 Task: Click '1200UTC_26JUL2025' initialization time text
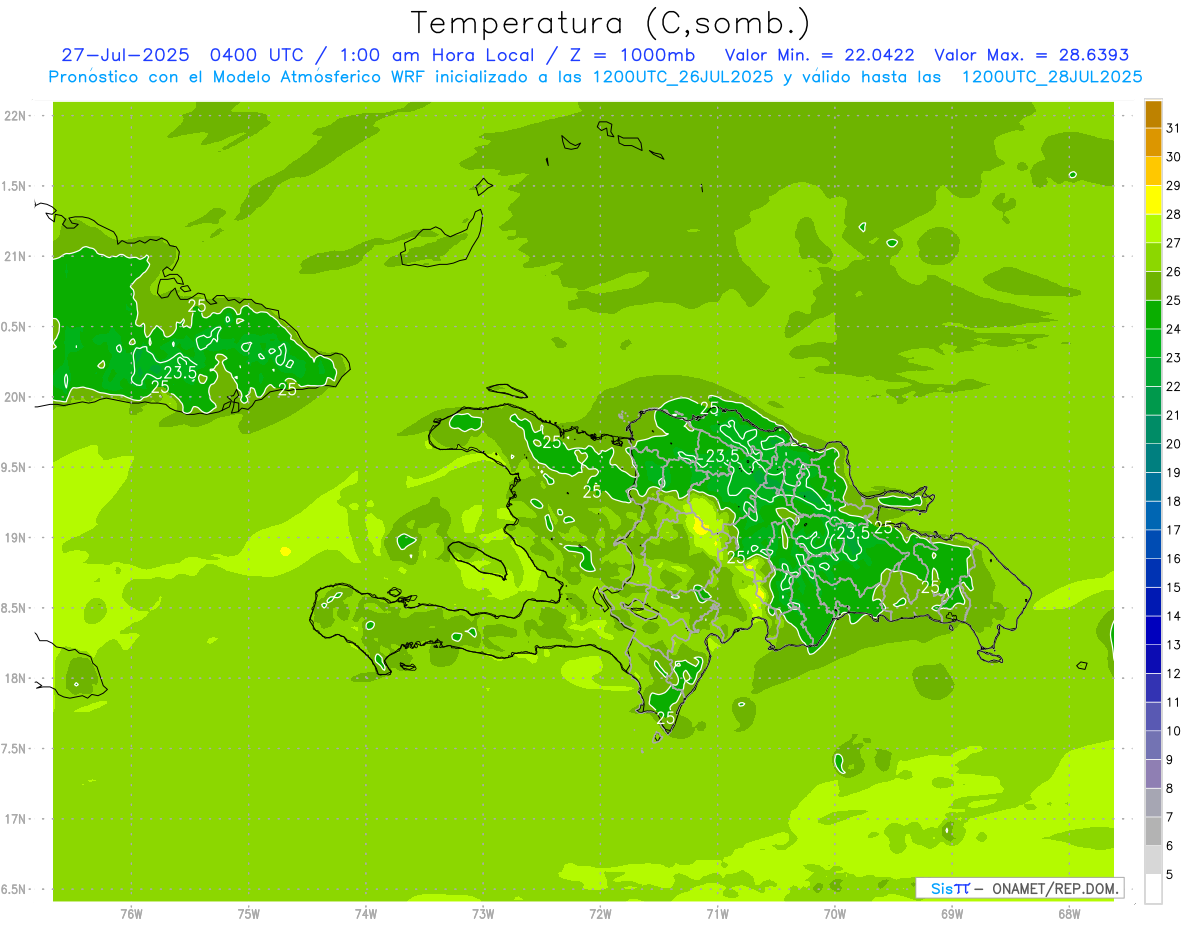click(x=683, y=77)
